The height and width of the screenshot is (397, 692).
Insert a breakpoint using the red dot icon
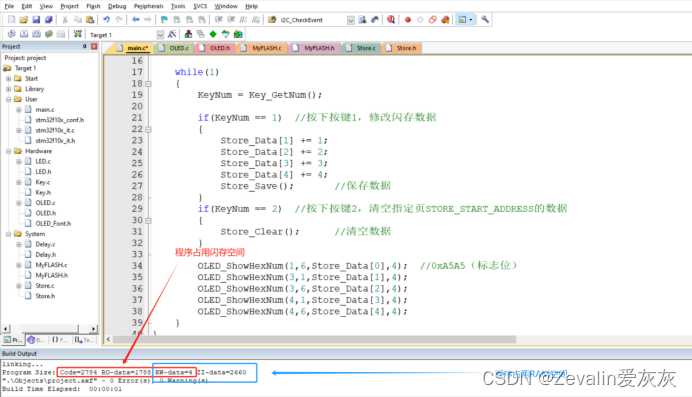point(408,19)
